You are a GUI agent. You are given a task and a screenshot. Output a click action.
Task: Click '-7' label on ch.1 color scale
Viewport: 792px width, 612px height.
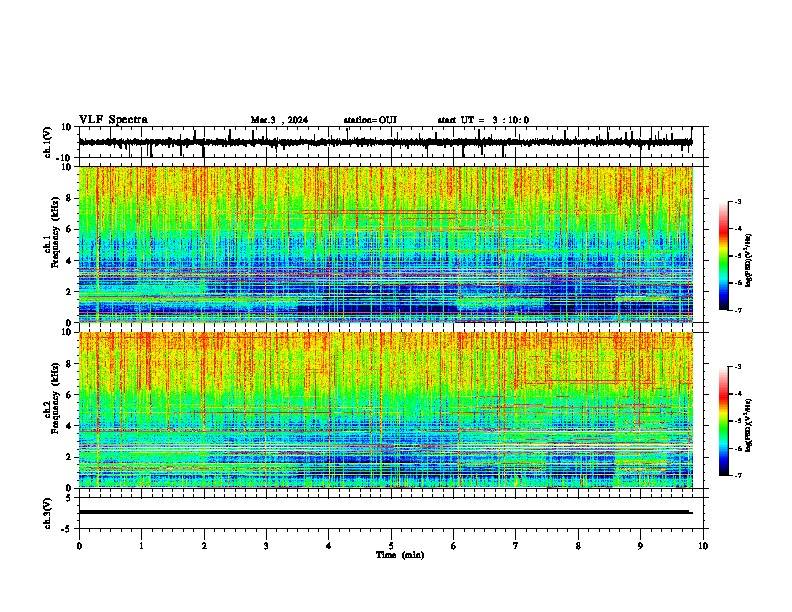click(x=738, y=310)
